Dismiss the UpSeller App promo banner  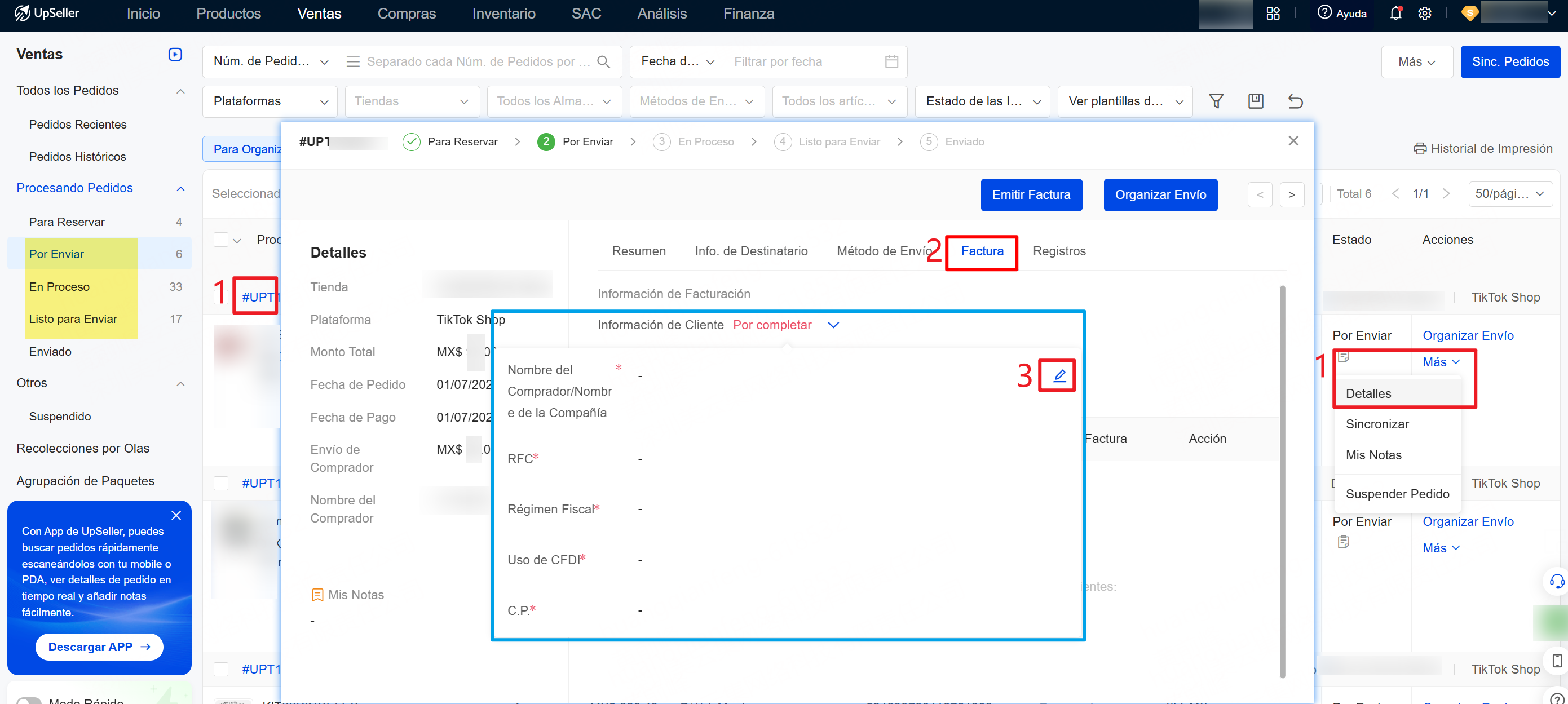tap(176, 515)
